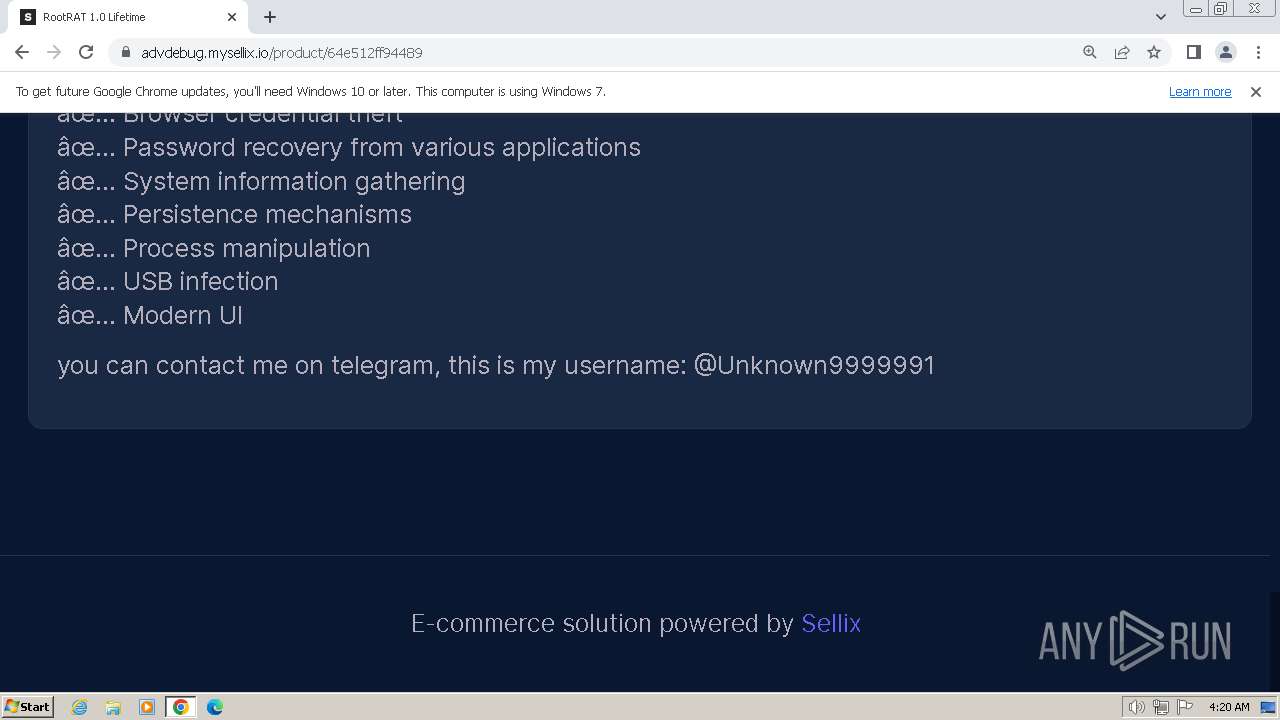Click the telegram username @Unknown9999991 text
This screenshot has height=720, width=1280.
[814, 365]
